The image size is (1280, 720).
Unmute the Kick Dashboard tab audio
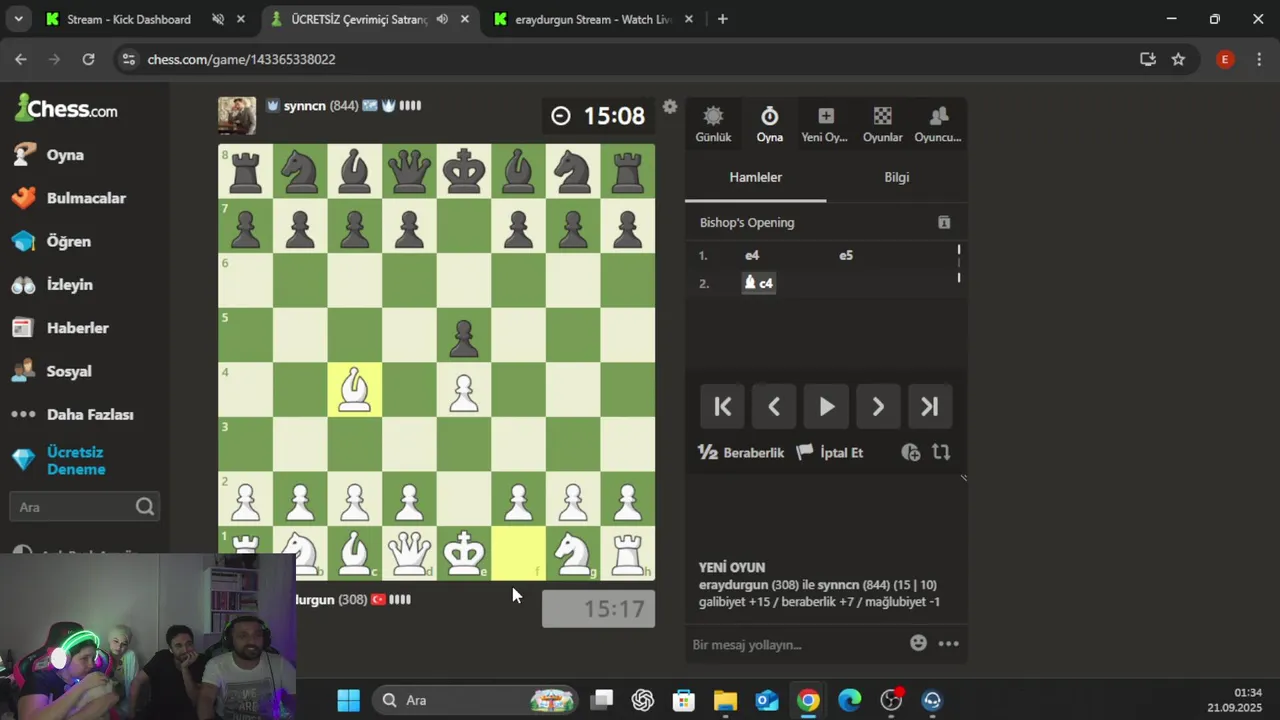218,19
